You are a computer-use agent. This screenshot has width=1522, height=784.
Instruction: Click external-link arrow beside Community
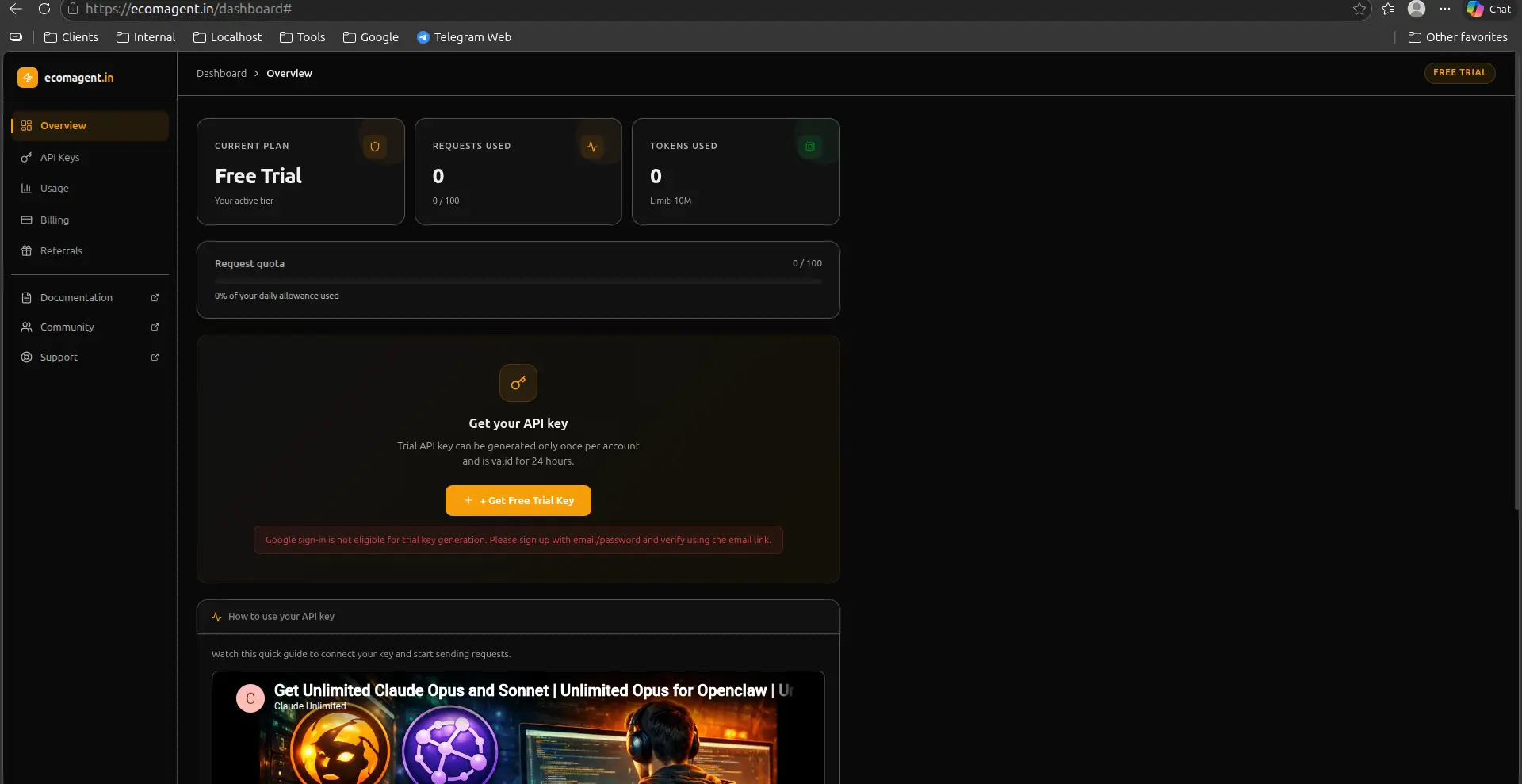(155, 327)
